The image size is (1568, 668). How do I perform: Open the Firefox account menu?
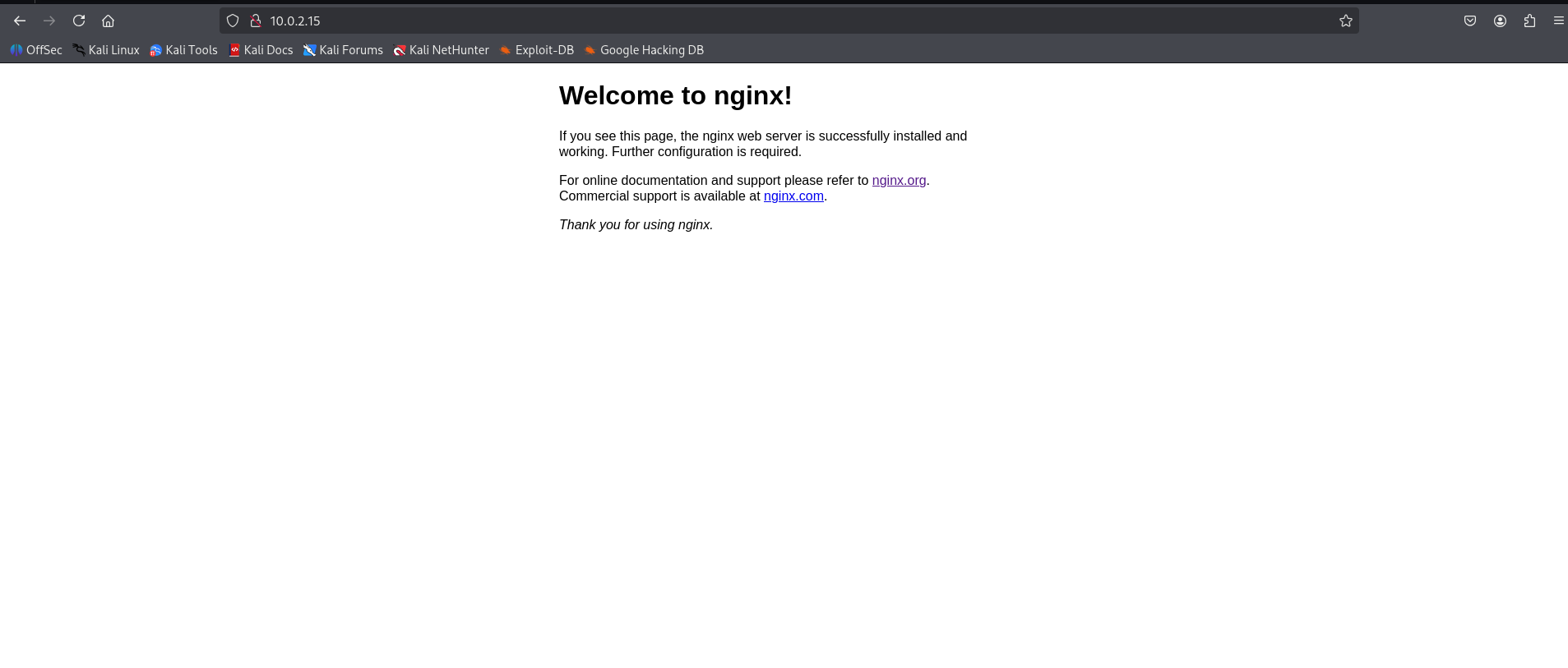(x=1500, y=21)
